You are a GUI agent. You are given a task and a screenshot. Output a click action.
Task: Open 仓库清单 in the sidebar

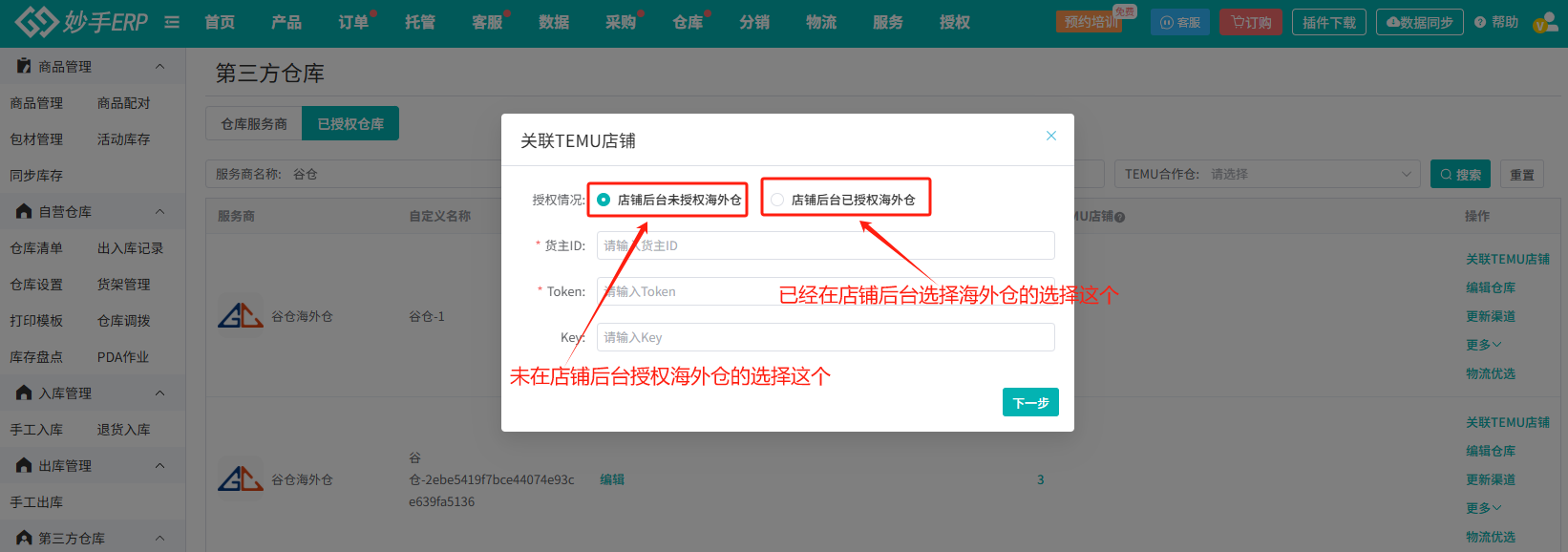click(x=36, y=247)
